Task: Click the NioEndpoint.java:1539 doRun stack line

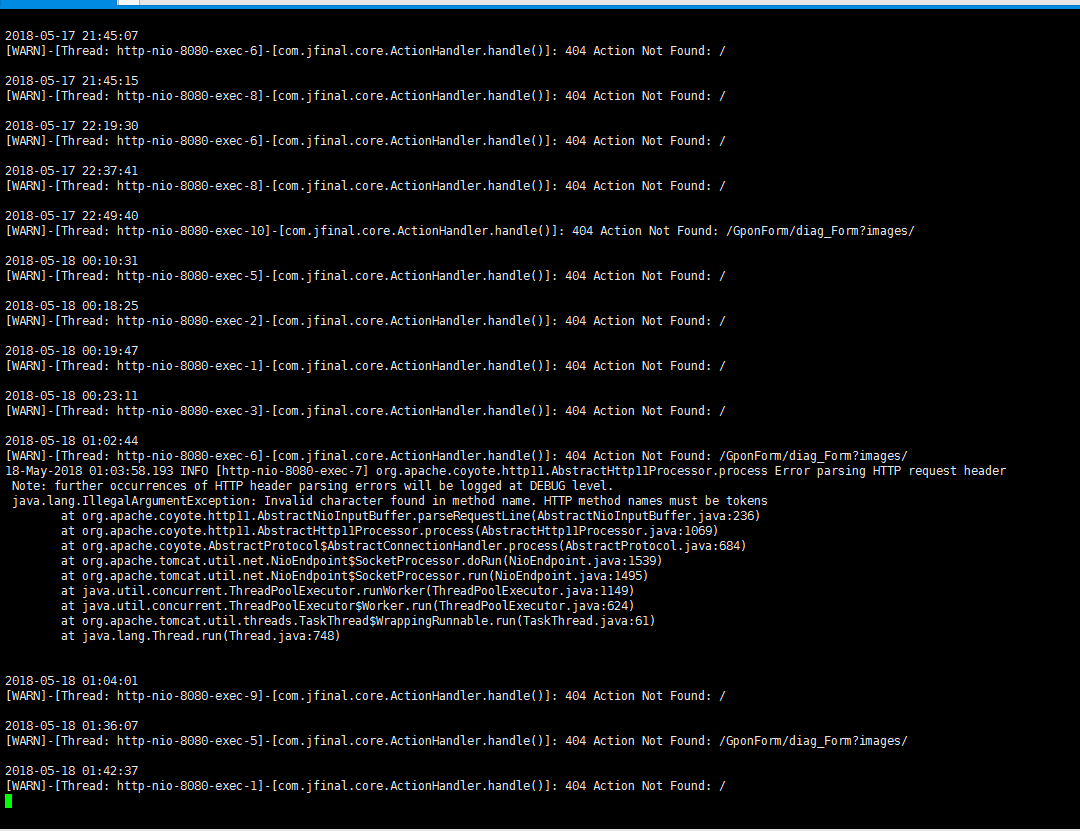Action: pos(362,561)
